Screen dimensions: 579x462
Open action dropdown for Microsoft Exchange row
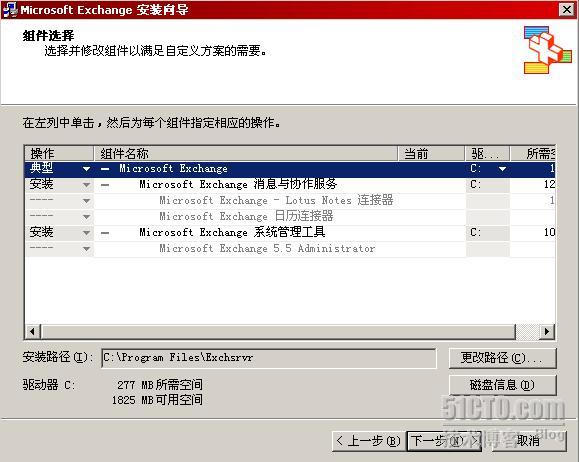point(86,169)
